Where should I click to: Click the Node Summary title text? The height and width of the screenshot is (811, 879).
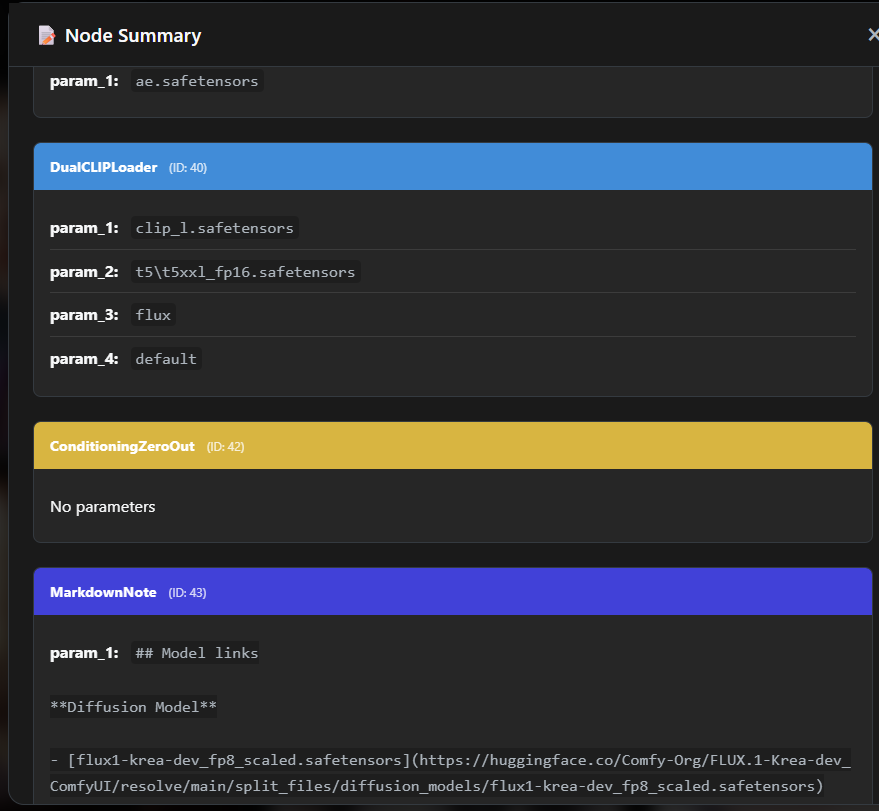[132, 34]
